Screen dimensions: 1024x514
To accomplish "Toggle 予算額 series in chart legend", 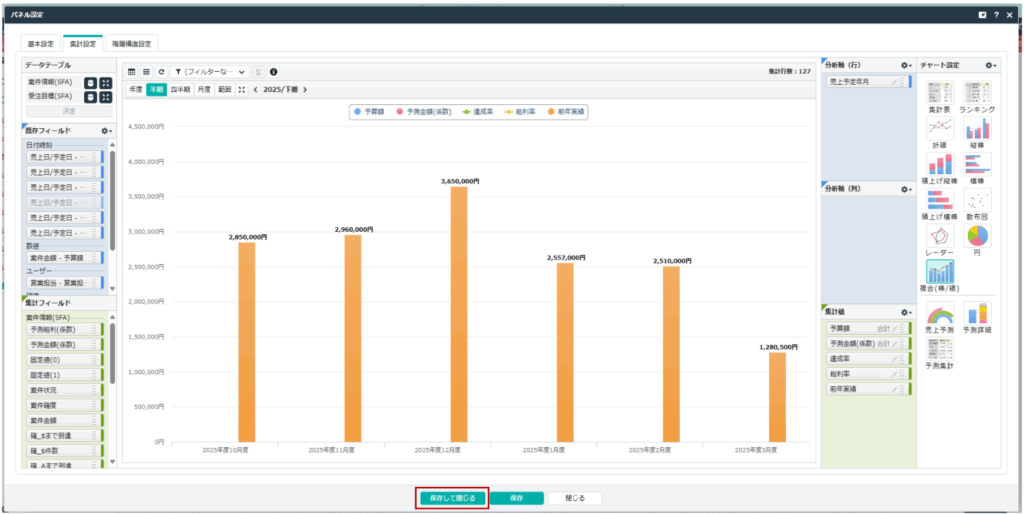I will tap(376, 112).
